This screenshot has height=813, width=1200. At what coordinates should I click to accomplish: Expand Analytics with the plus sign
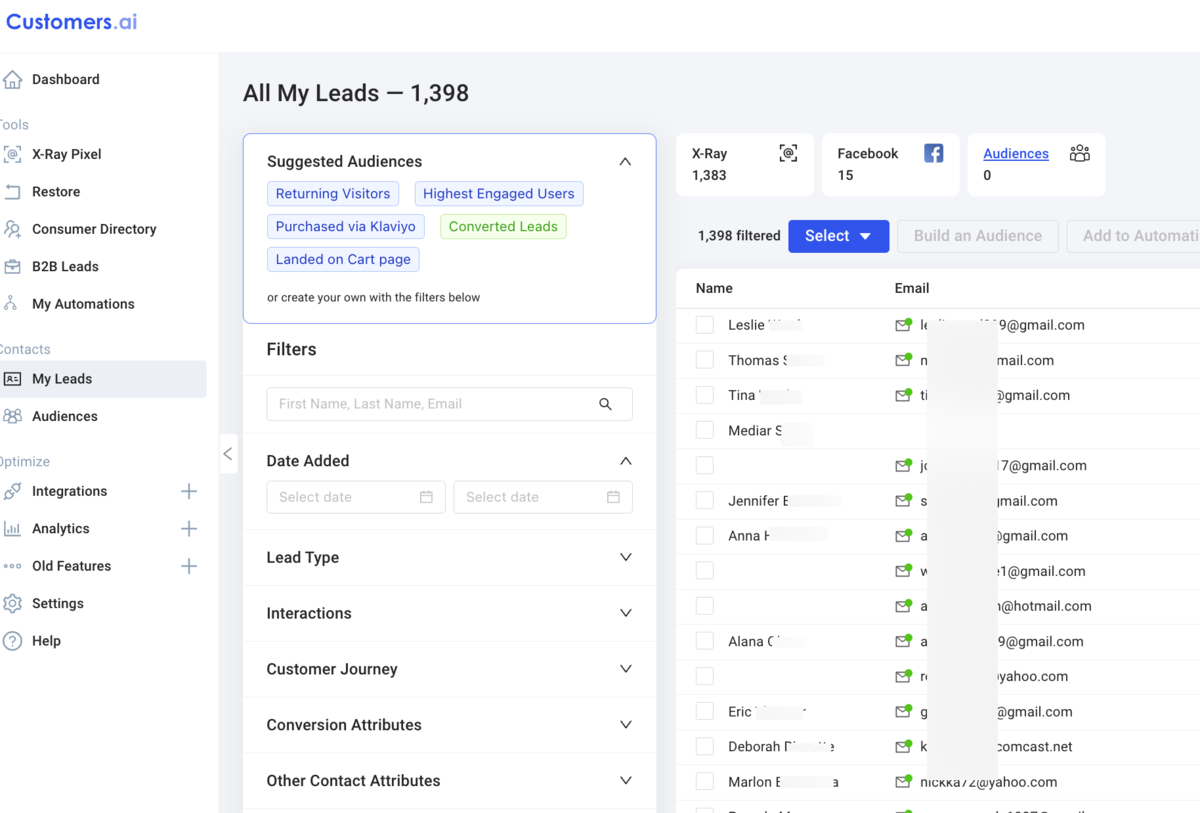click(189, 529)
